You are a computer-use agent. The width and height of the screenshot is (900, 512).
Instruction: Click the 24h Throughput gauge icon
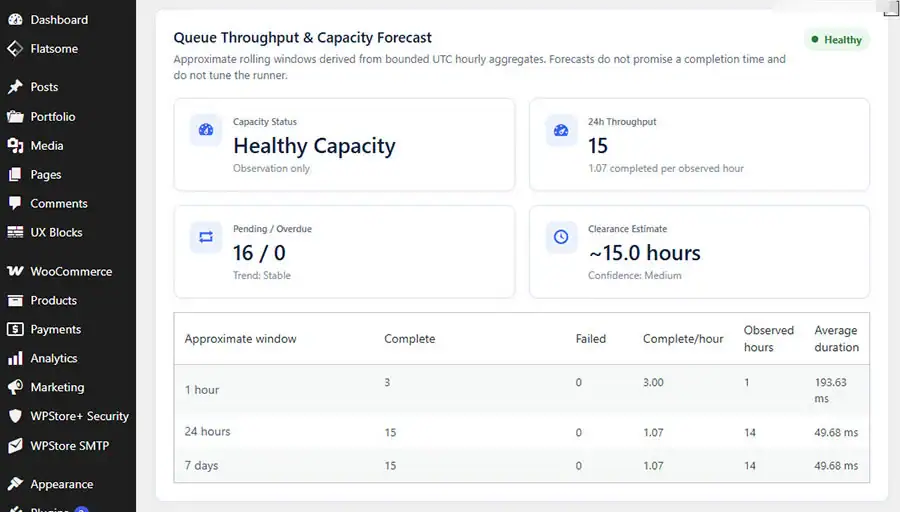[x=561, y=130]
